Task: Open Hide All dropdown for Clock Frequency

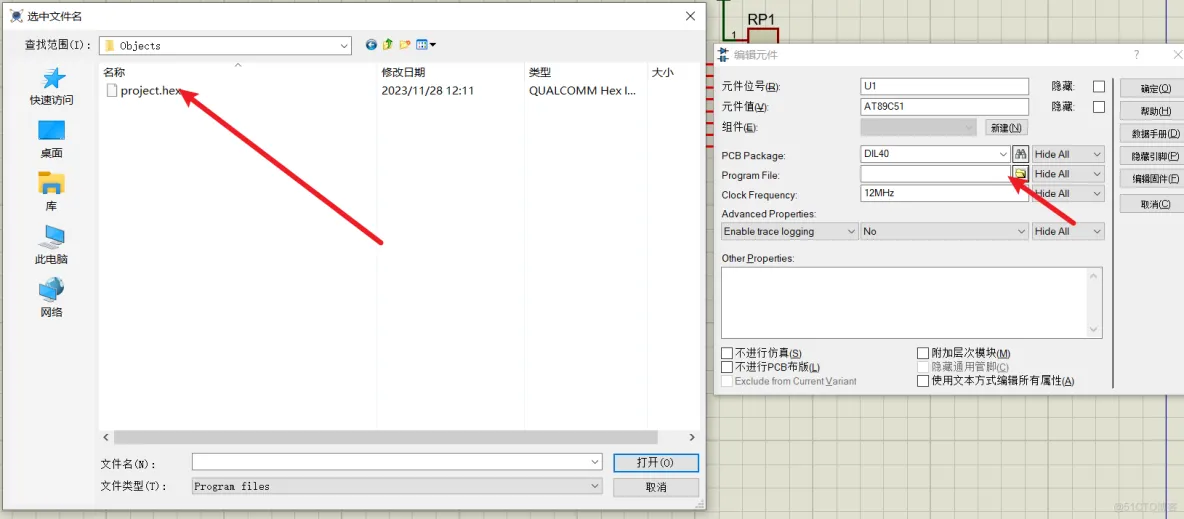Action: point(1068,193)
